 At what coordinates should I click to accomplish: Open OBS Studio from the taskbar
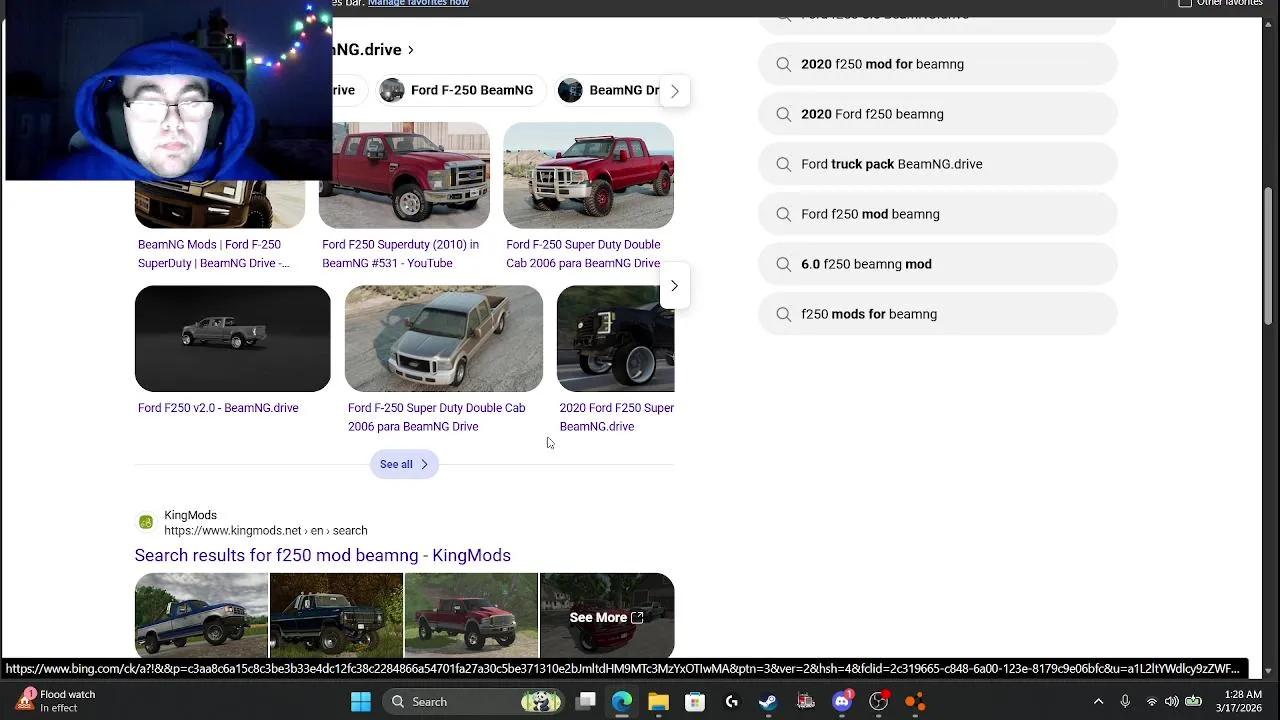click(x=878, y=702)
